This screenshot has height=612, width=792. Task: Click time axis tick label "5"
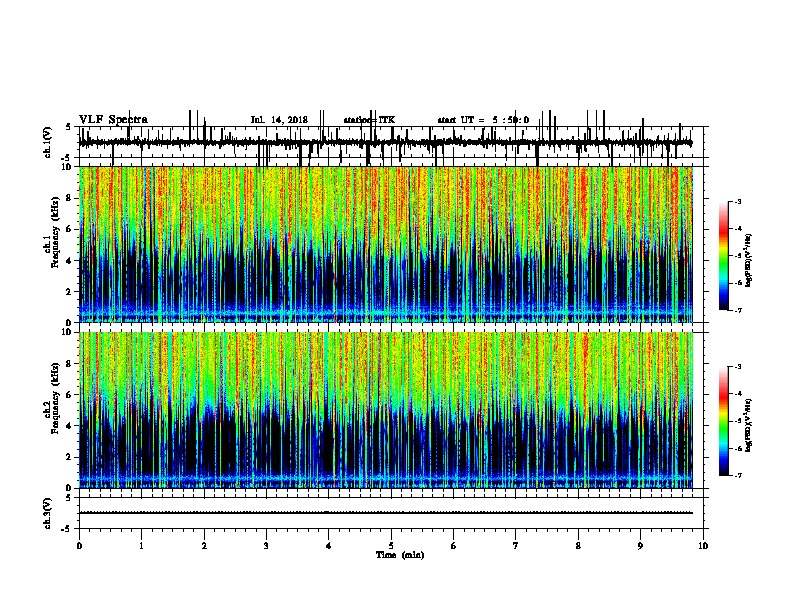tap(391, 546)
